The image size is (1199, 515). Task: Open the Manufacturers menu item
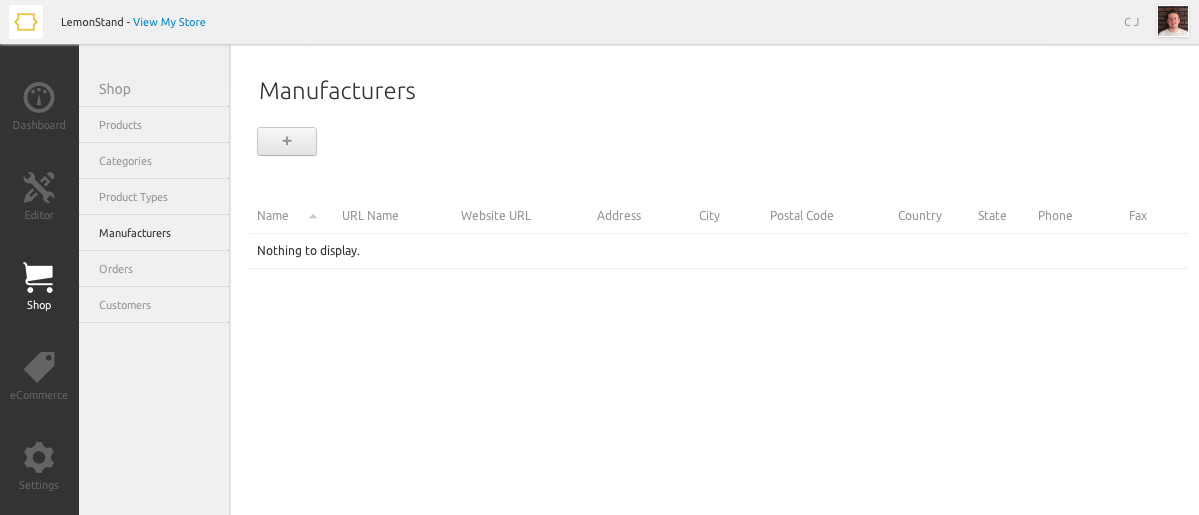pyautogui.click(x=135, y=233)
